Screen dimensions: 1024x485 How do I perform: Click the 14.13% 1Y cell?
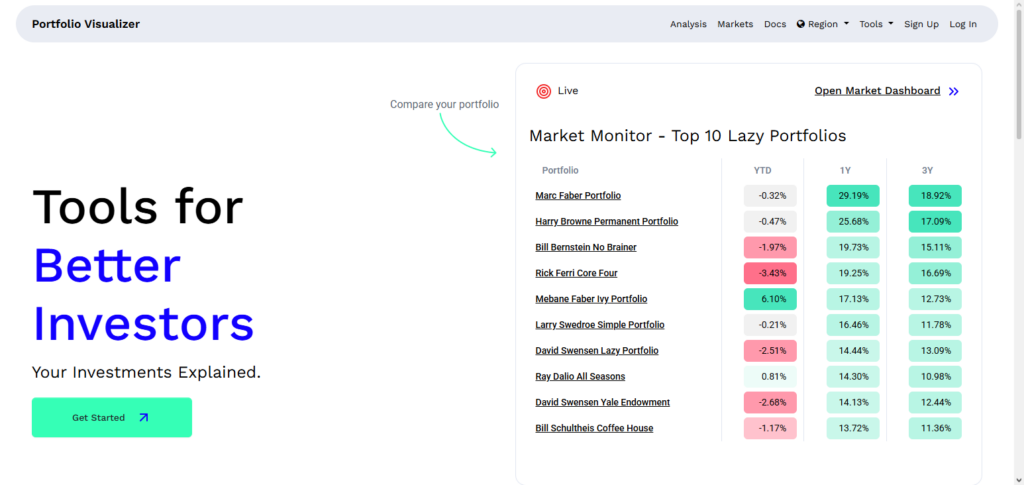tap(853, 402)
